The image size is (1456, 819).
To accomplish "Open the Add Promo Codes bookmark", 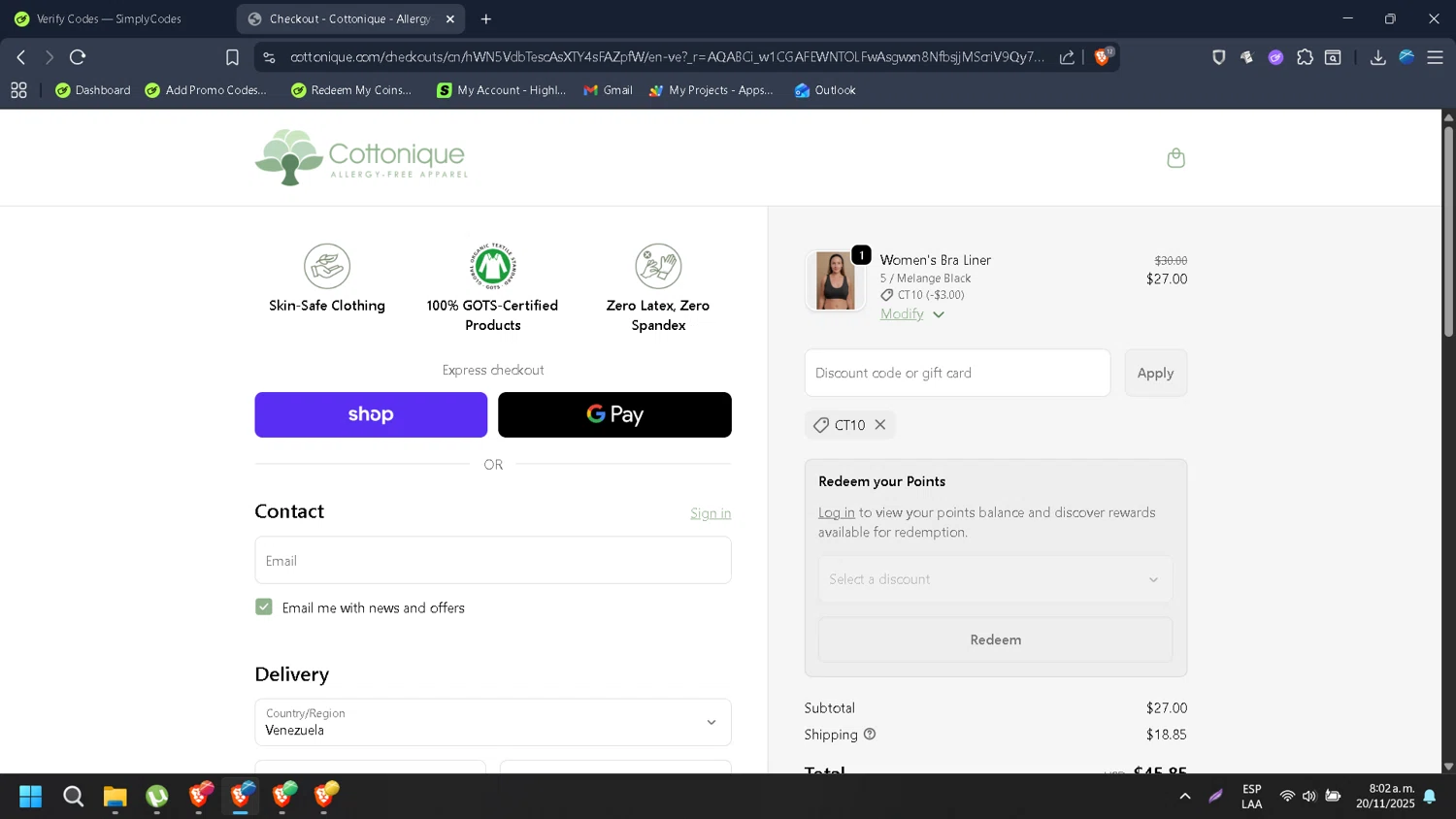I will click(x=206, y=90).
